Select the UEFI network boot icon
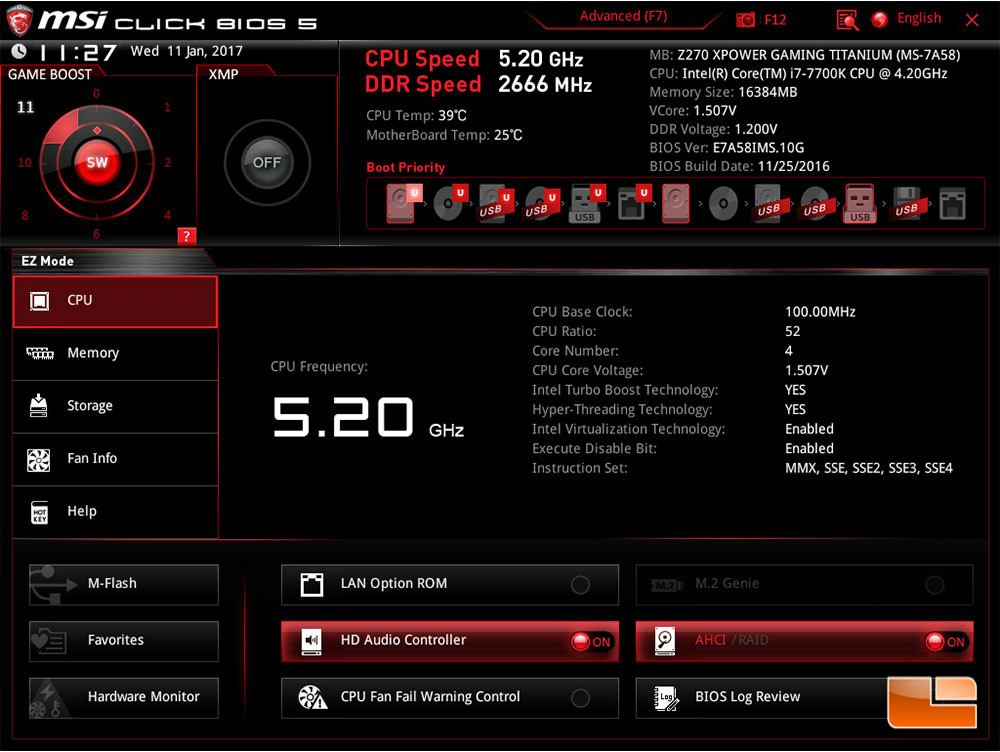This screenshot has width=1000, height=752. tap(633, 203)
